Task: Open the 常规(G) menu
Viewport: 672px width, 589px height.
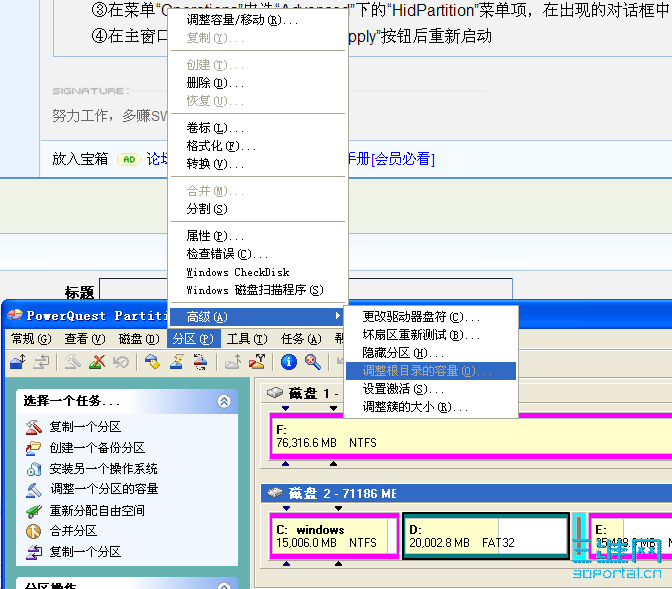Action: point(31,339)
